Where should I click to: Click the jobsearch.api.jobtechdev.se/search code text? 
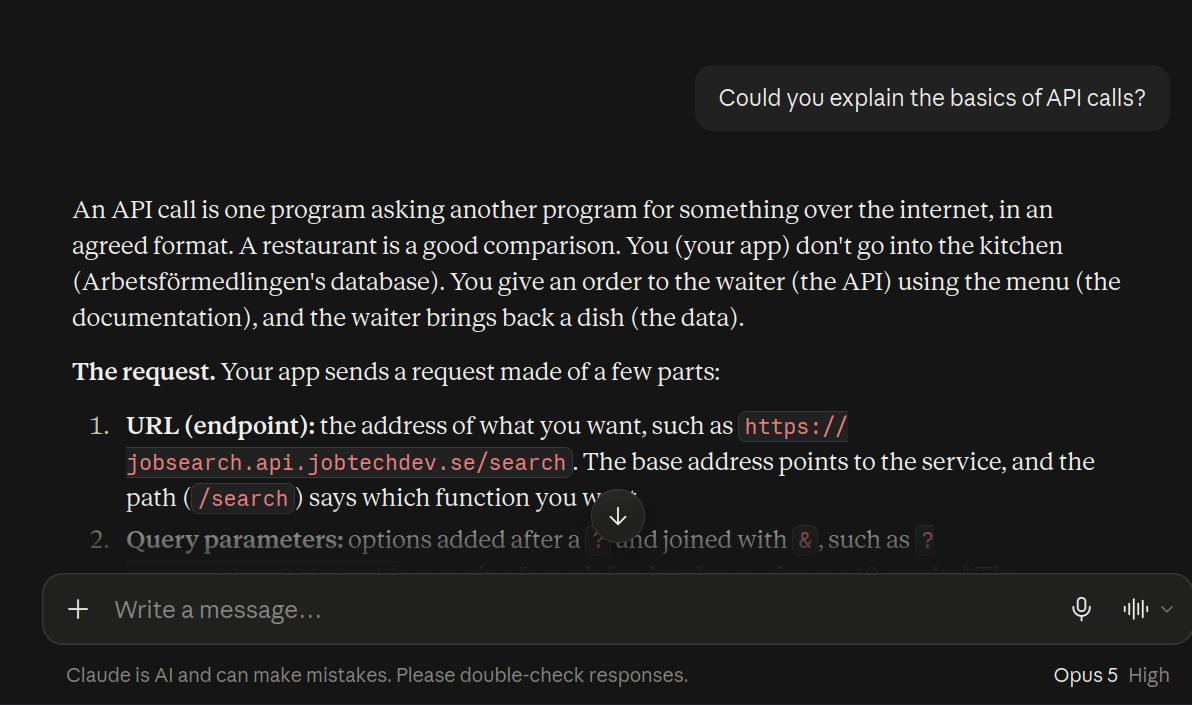pyautogui.click(x=347, y=462)
